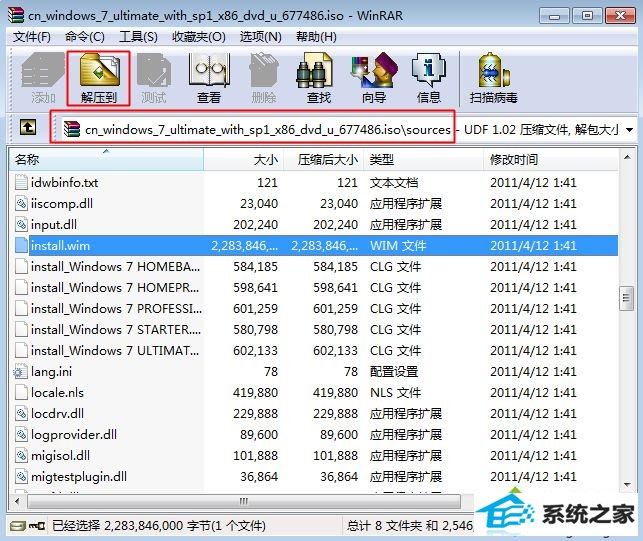
Task: Click the archive icon in address bar
Action: coord(72,129)
